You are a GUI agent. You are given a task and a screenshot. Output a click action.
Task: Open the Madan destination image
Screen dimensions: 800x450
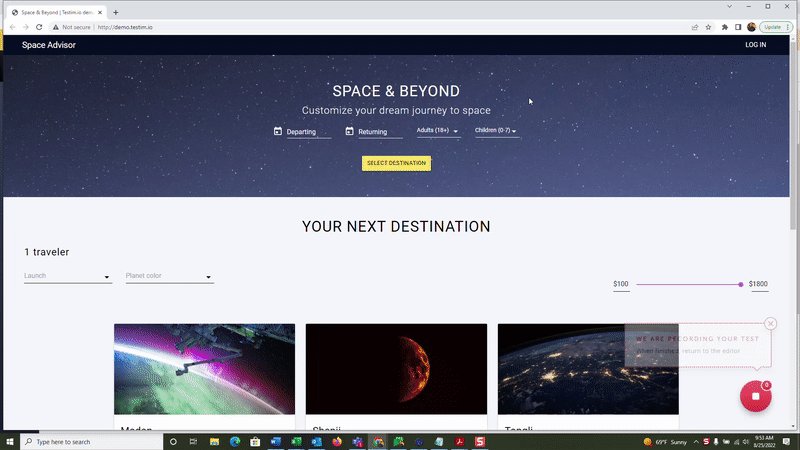click(204, 369)
